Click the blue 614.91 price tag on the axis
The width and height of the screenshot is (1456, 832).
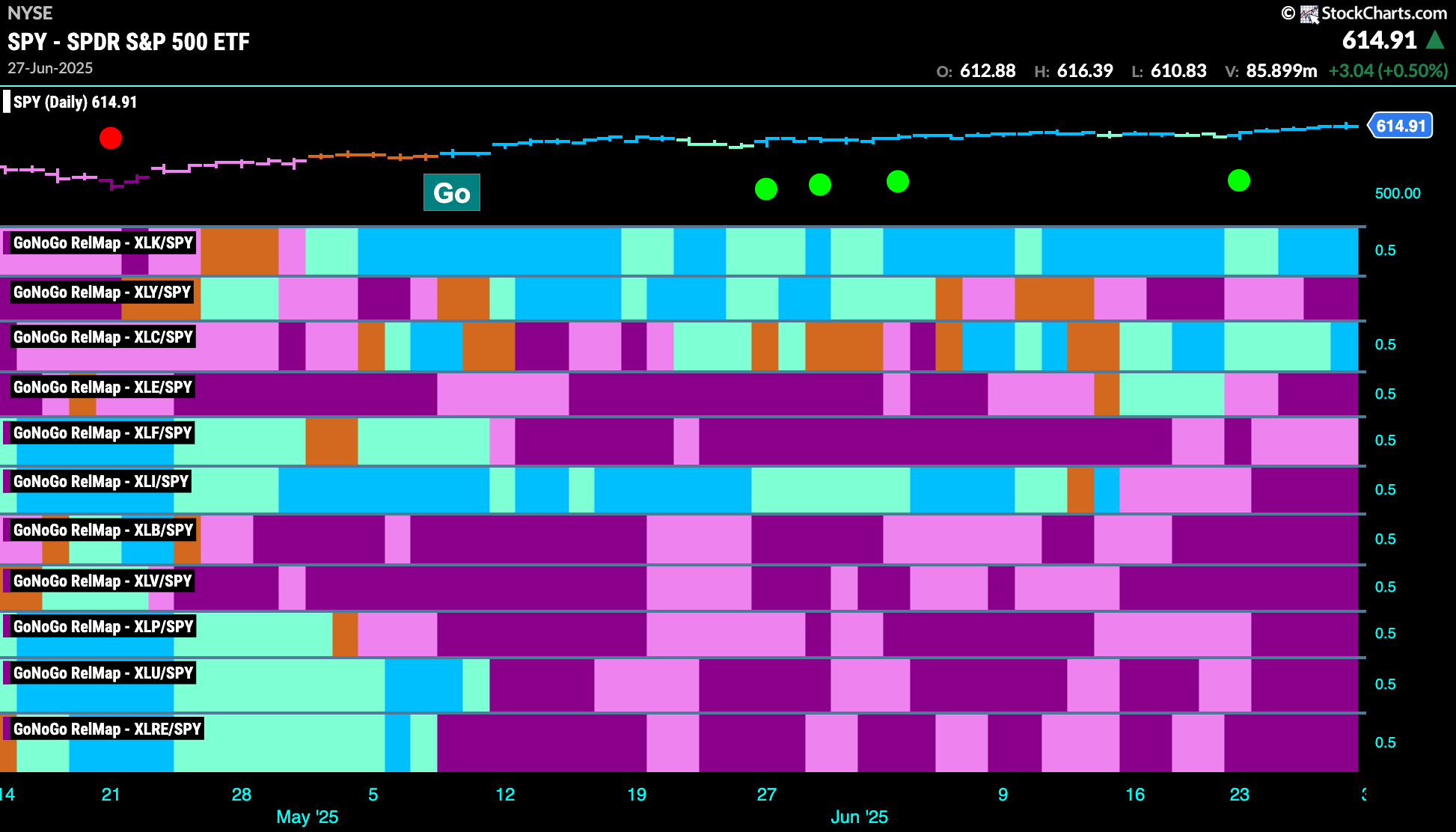(1401, 126)
